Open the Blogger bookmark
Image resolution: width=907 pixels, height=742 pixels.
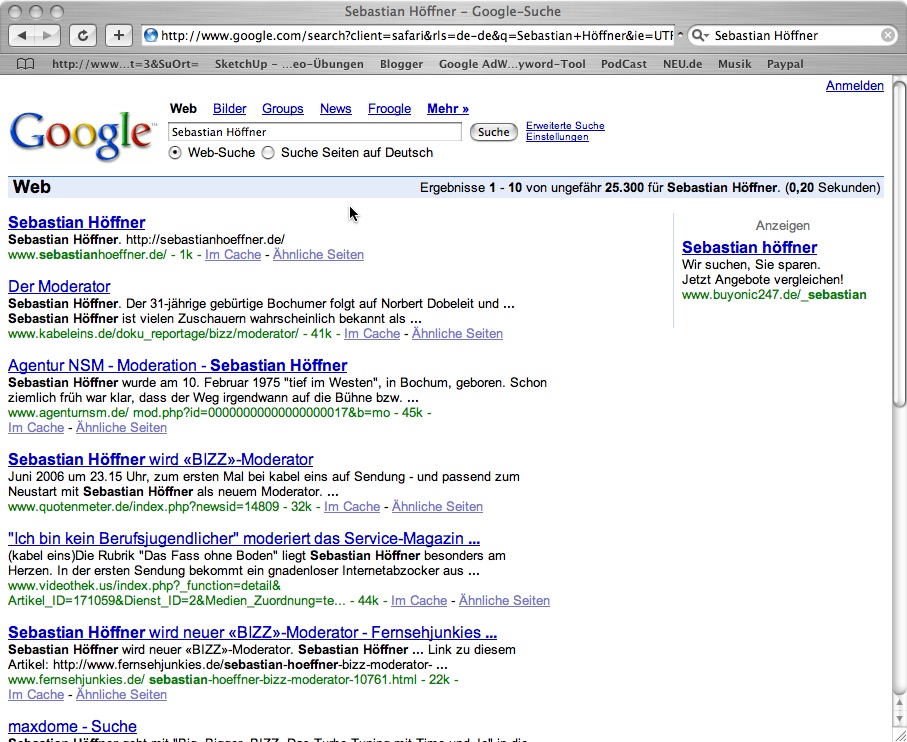pos(401,64)
